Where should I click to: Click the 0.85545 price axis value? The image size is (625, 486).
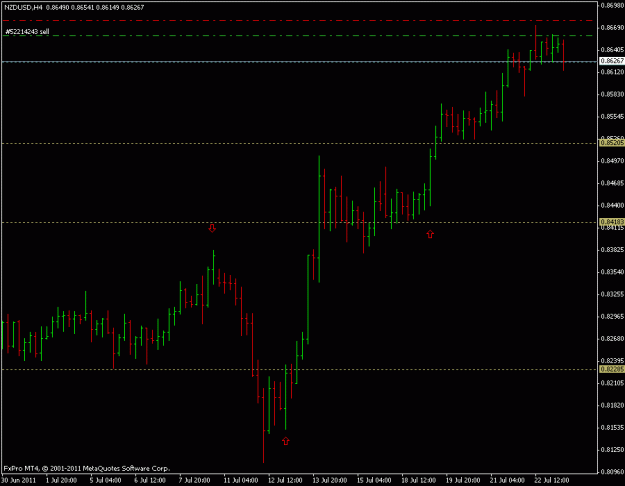click(612, 116)
